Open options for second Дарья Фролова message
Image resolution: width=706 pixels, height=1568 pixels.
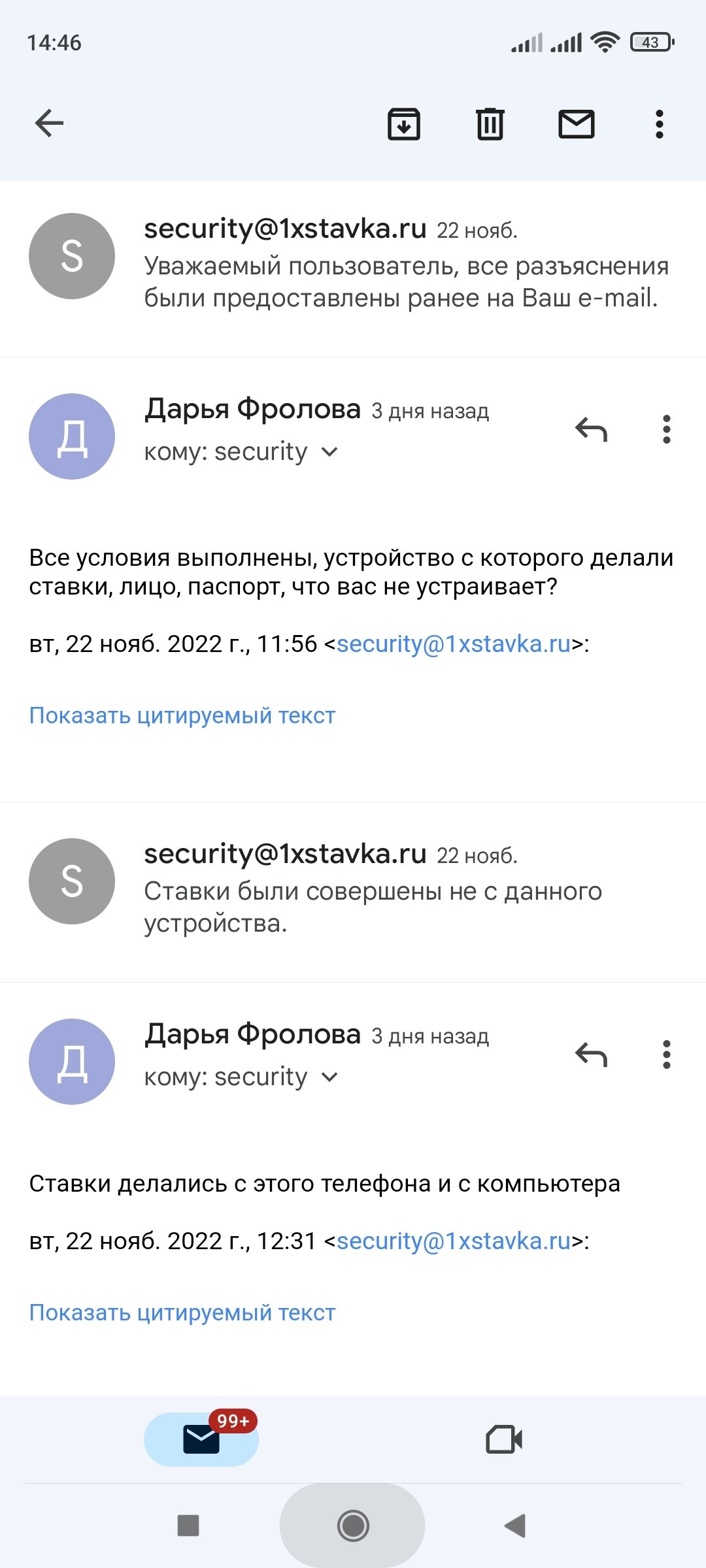tap(666, 1055)
